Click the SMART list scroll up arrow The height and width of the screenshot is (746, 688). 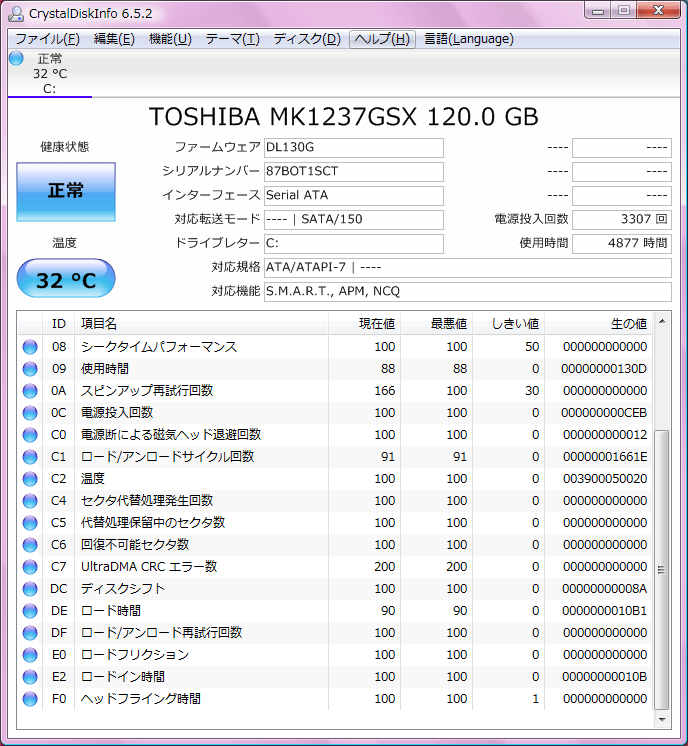(x=662, y=322)
